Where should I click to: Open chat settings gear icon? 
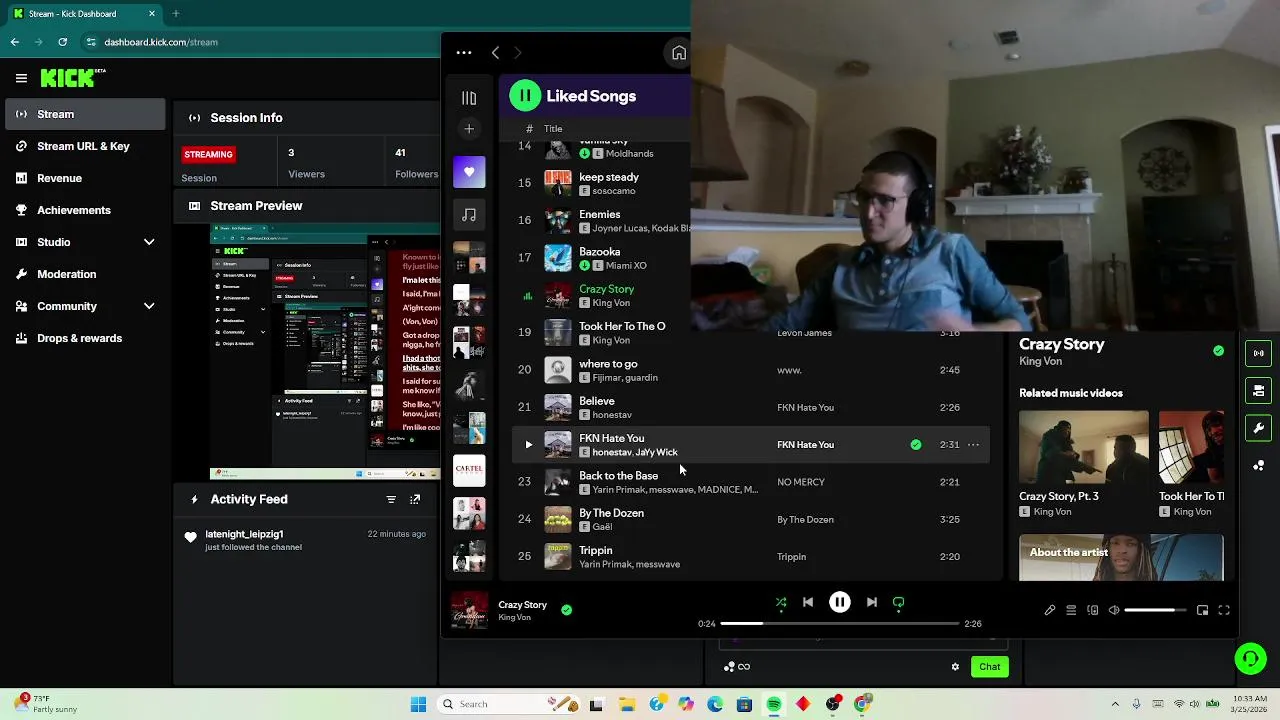(x=955, y=667)
